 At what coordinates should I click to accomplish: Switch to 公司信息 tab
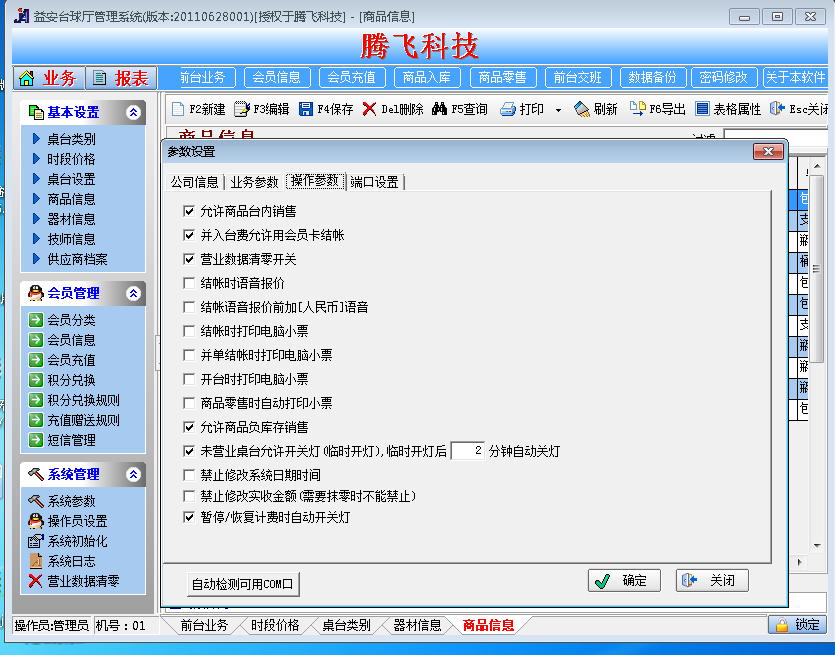coord(194,182)
